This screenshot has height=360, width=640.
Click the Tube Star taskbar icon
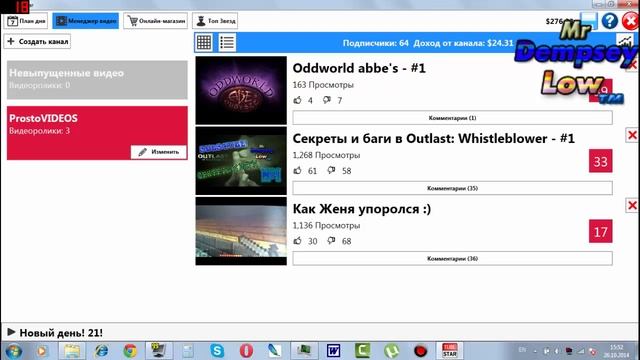pos(450,351)
